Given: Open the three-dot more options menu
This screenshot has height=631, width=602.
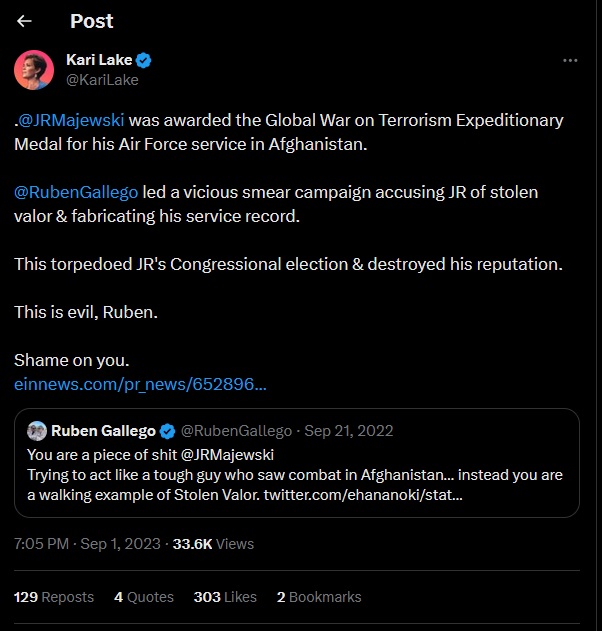Looking at the screenshot, I should (570, 60).
